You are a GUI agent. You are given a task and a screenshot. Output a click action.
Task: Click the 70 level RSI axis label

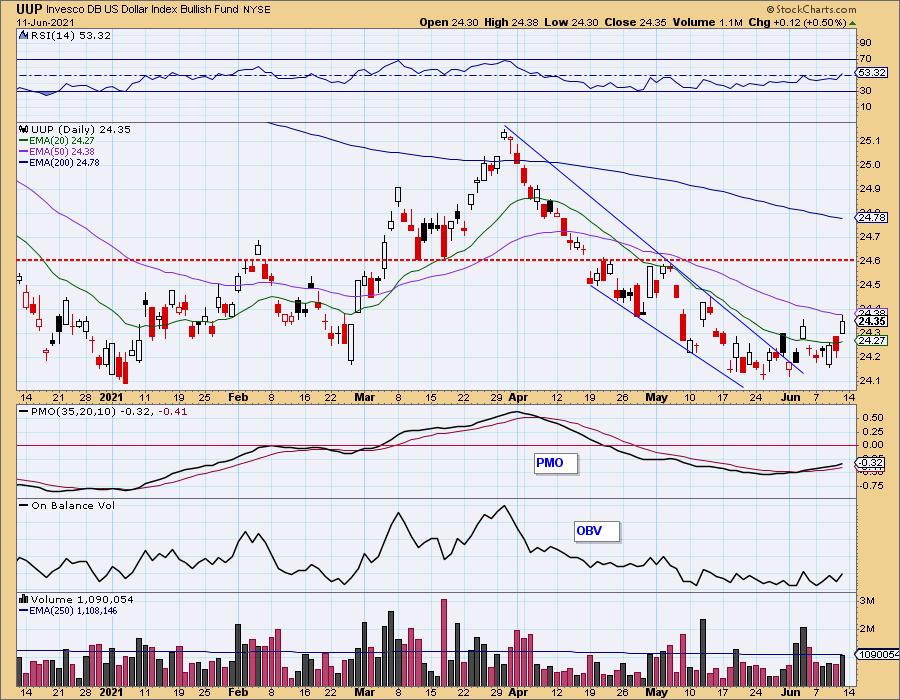point(866,59)
